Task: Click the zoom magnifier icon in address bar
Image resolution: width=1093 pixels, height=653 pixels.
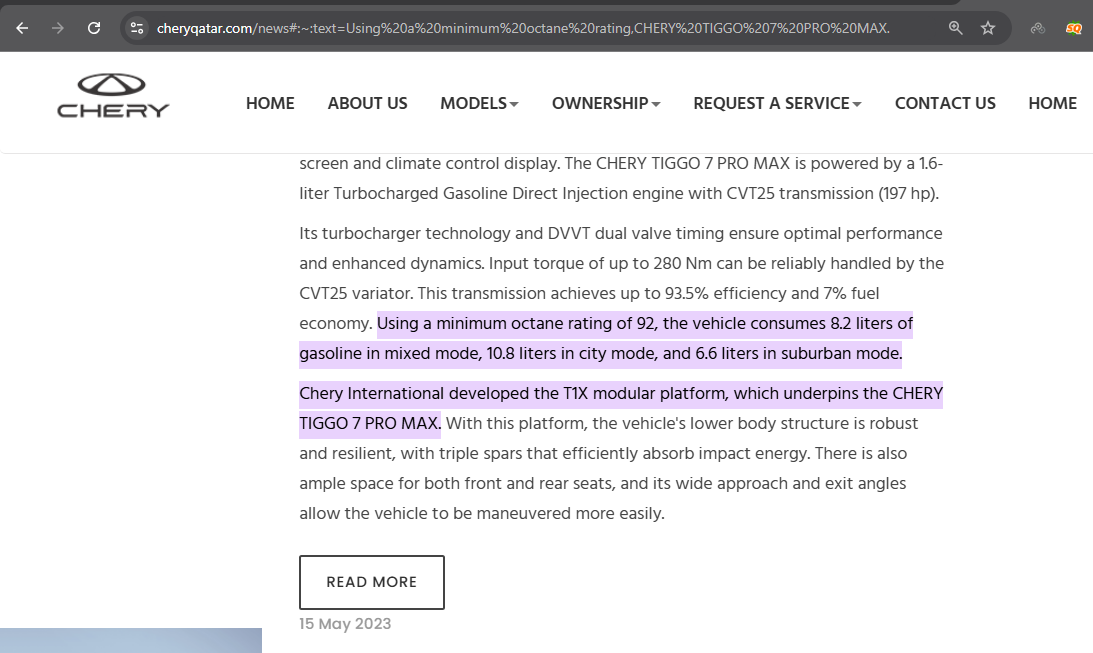Action: (956, 28)
